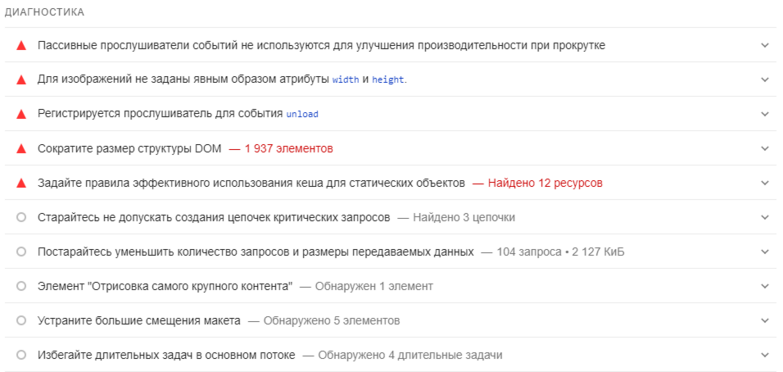Open 'Постарайтесь уменьшить количество запросов' title
Viewport: 783px width, 372px height.
256,252
